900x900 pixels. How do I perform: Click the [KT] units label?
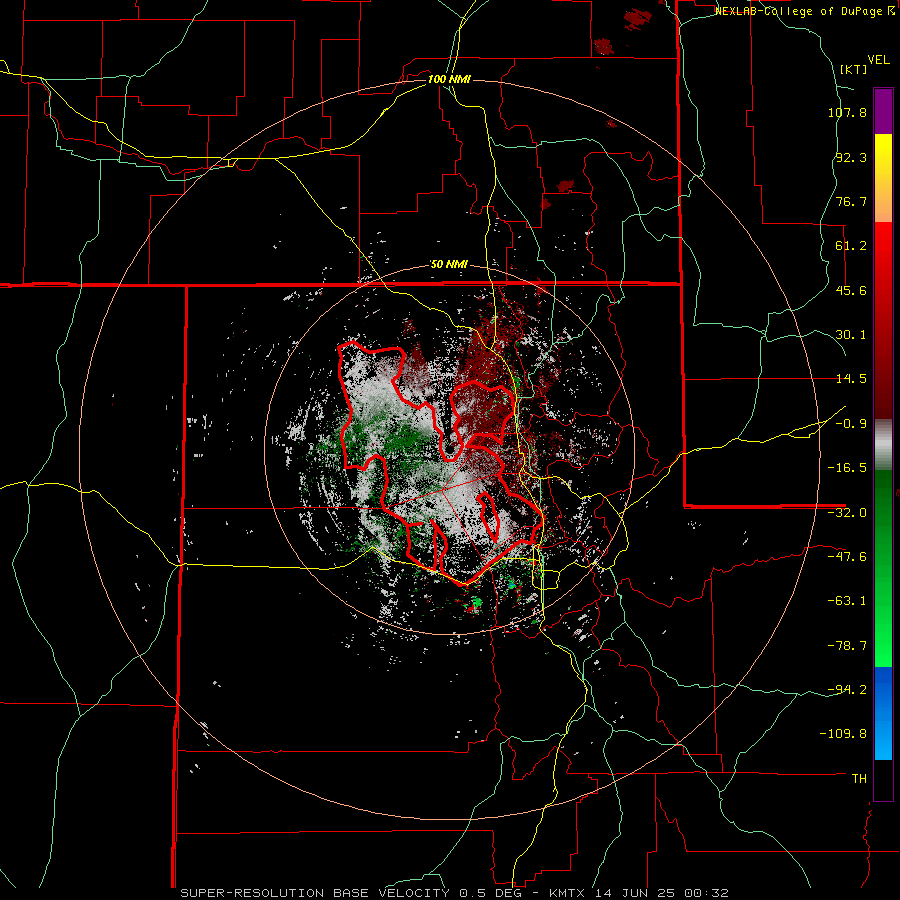[x=854, y=69]
